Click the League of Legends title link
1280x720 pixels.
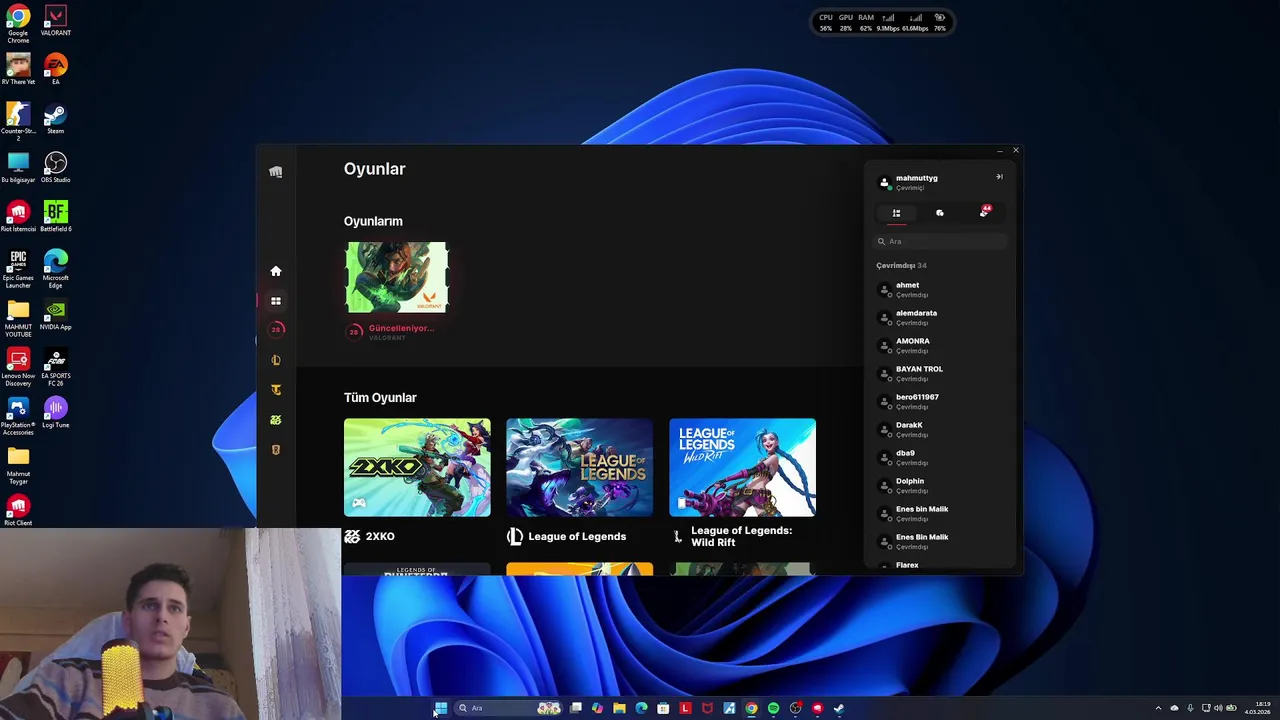[577, 537]
